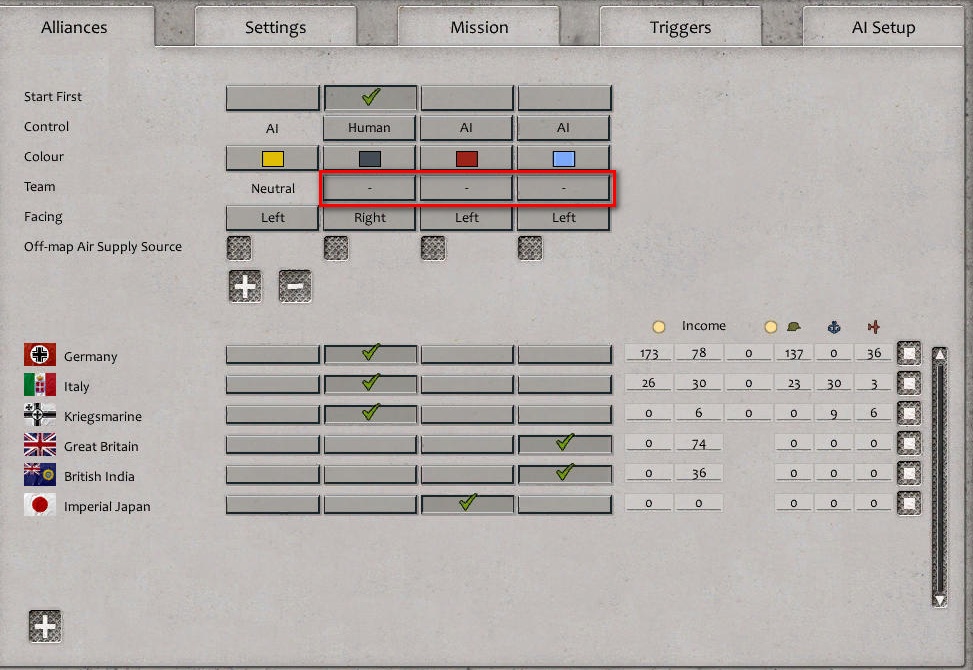The width and height of the screenshot is (973, 670).
Task: Uncheck Imperial Japan from red alliance
Action: coord(467,504)
